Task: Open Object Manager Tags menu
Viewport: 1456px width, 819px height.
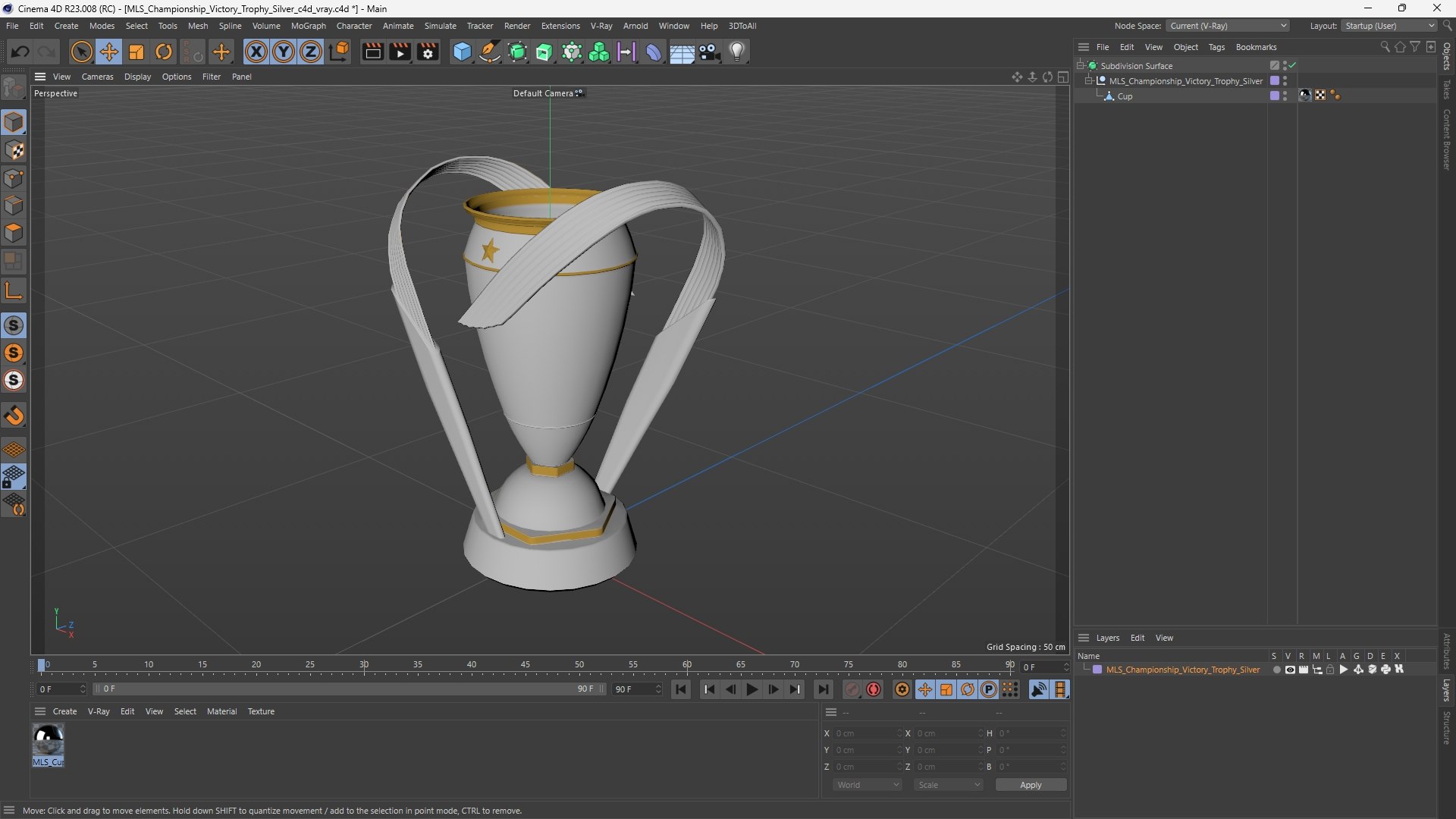Action: click(x=1216, y=47)
